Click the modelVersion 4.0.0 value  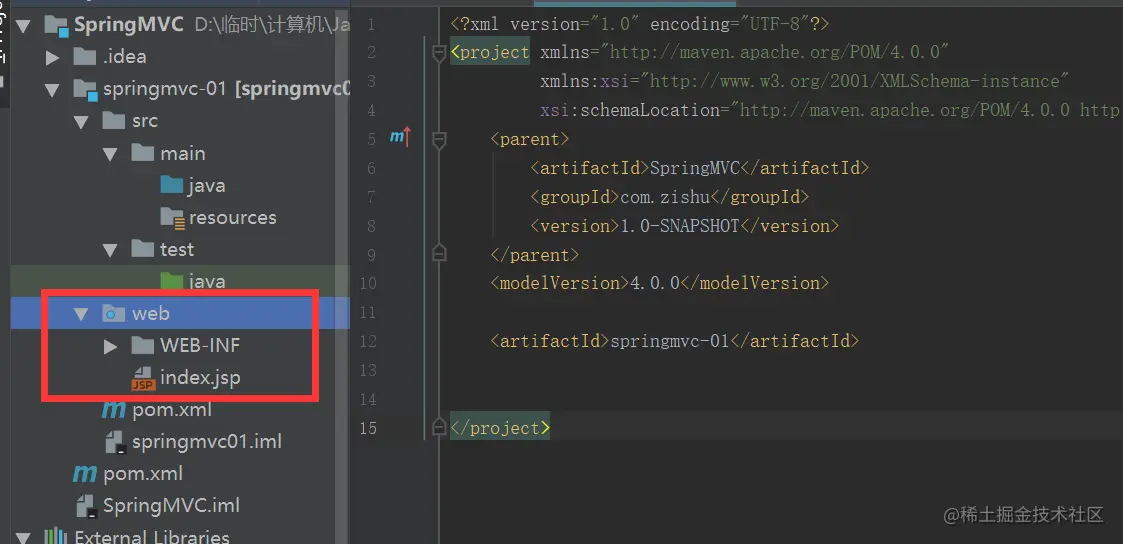point(655,283)
